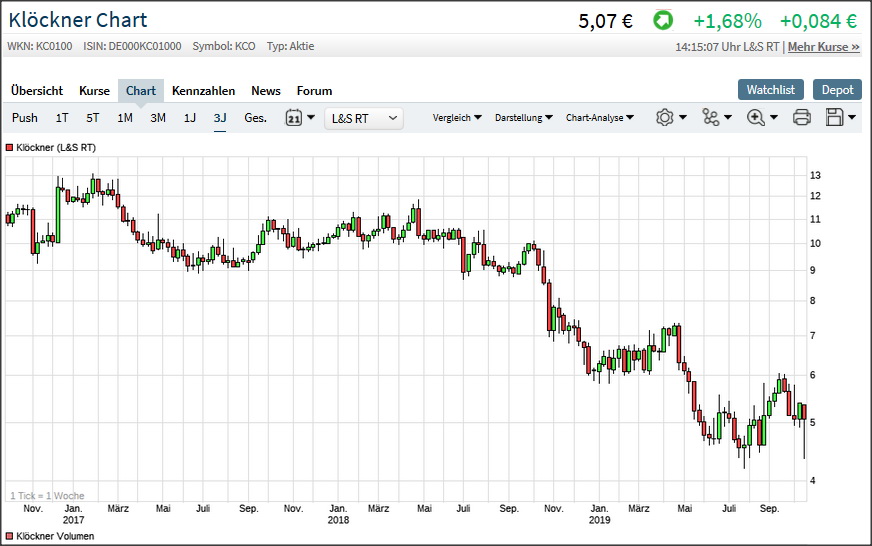Expand the zoom dropdown arrow
Image resolution: width=872 pixels, height=546 pixels.
pos(774,117)
